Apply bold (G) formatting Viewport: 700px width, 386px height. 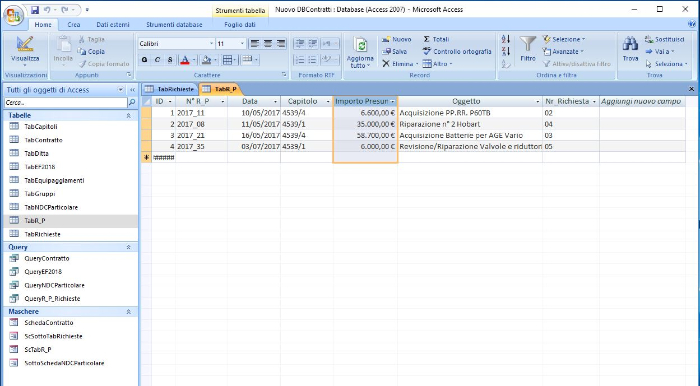click(x=145, y=59)
